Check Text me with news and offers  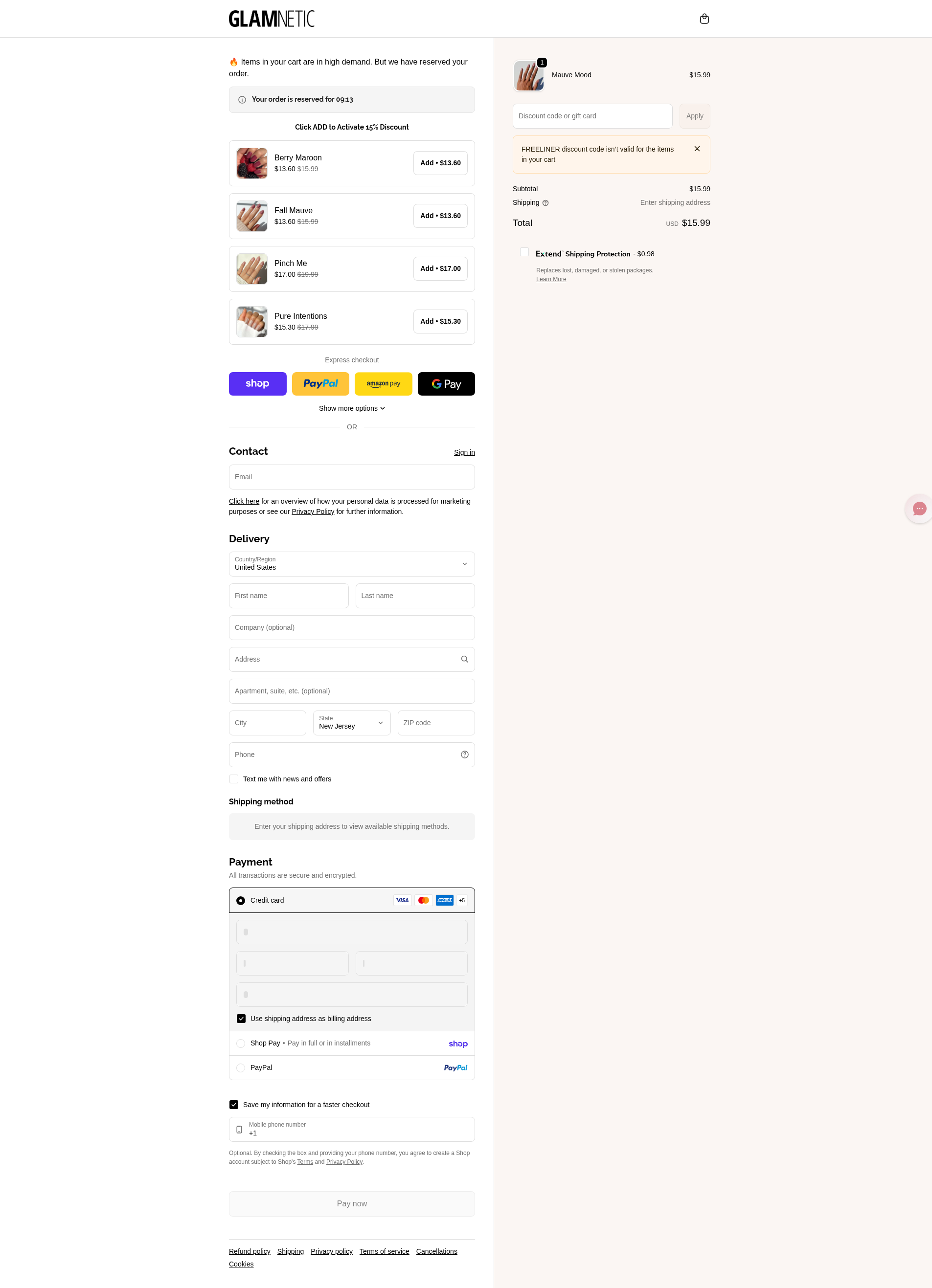[x=233, y=779]
